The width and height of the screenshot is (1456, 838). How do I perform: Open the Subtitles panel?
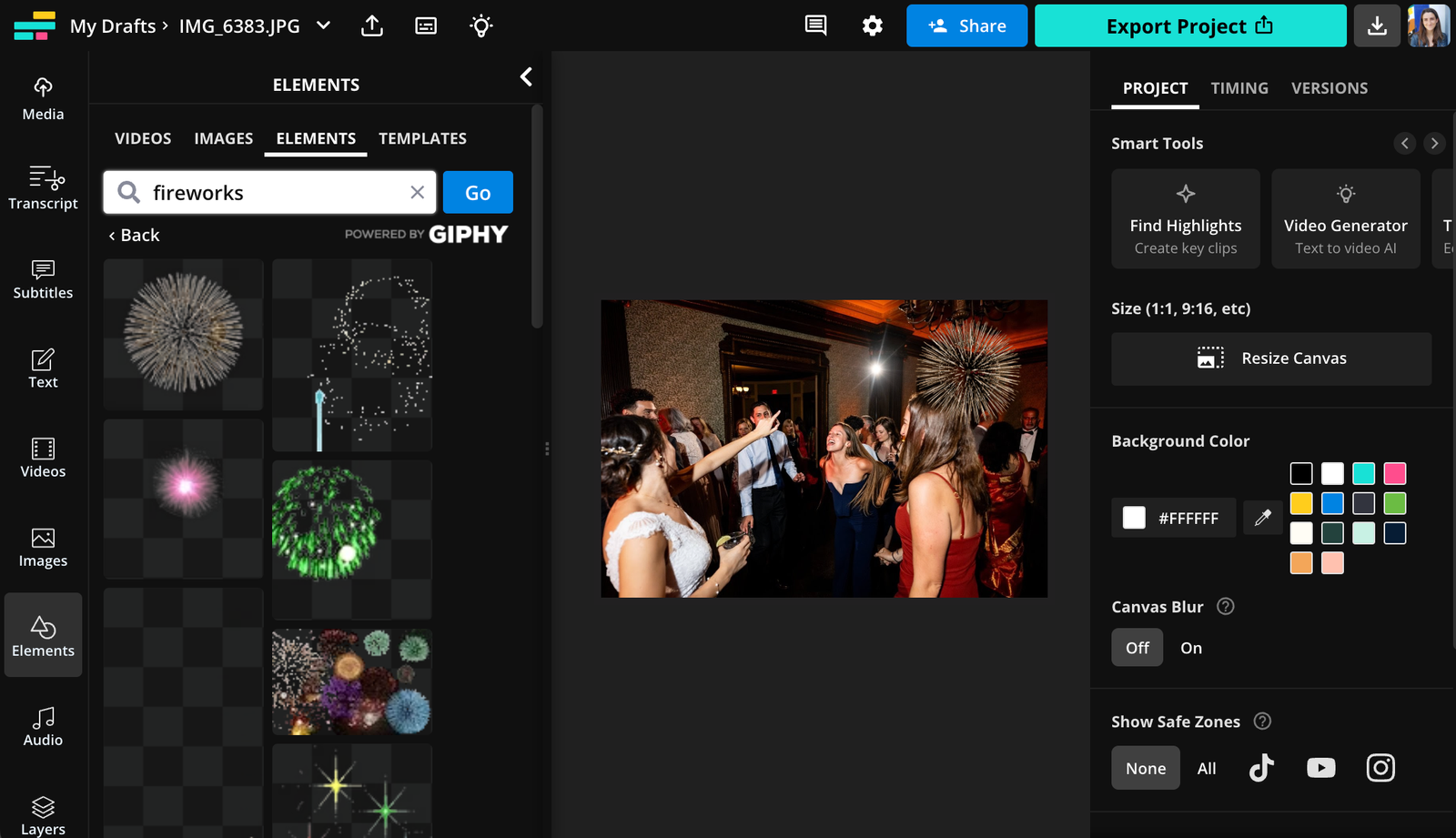pyautogui.click(x=43, y=278)
